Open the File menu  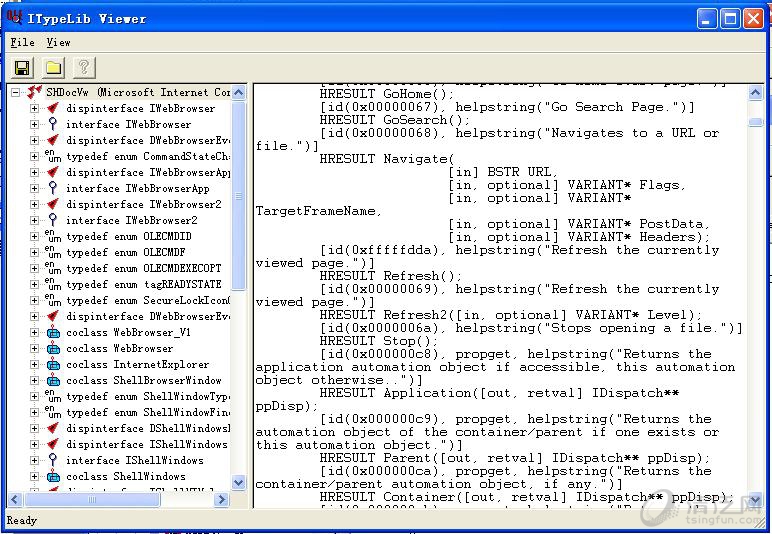pos(22,42)
